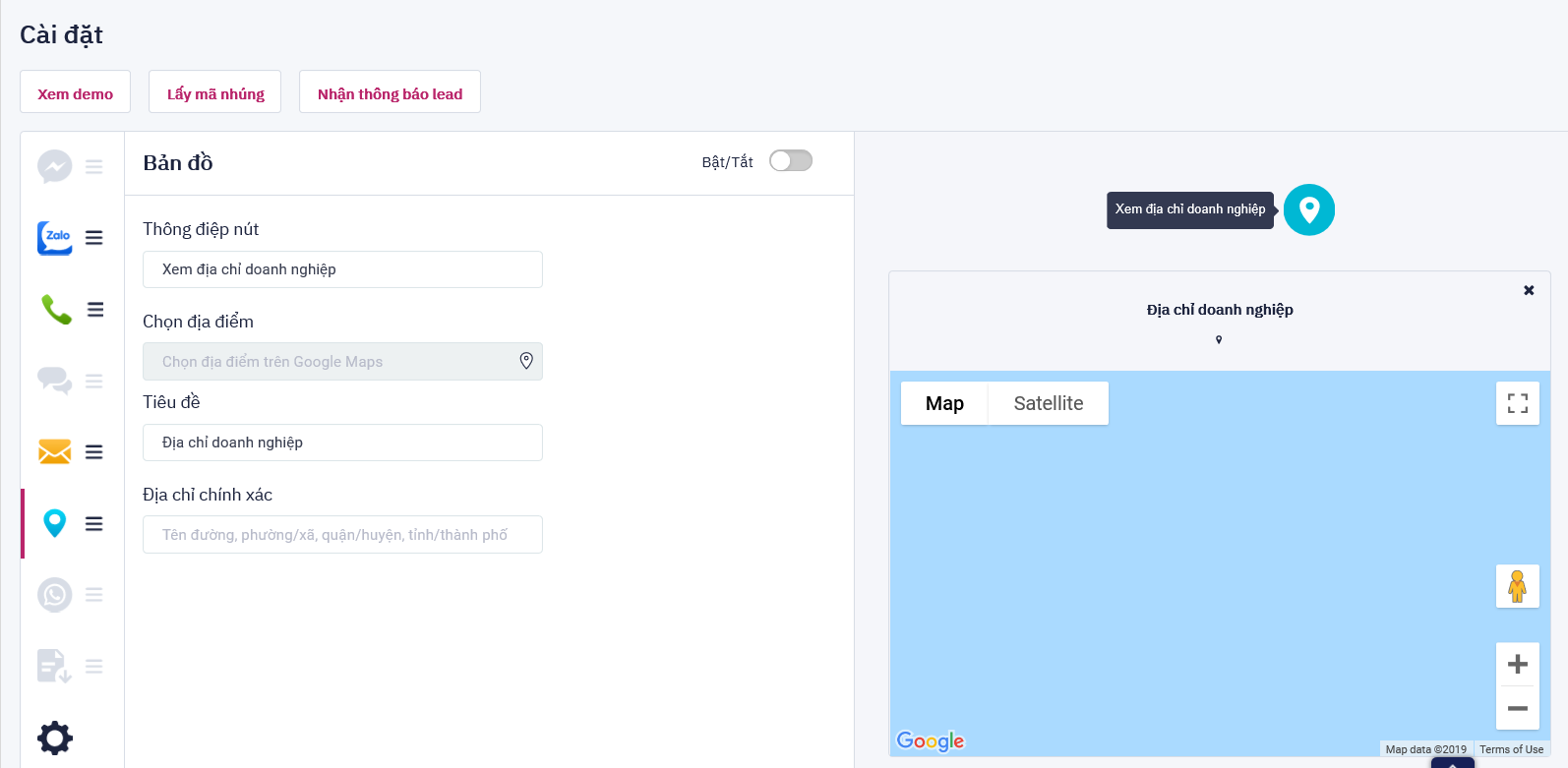Toggle fullscreen map view
Image resolution: width=1568 pixels, height=768 pixels.
click(1517, 403)
